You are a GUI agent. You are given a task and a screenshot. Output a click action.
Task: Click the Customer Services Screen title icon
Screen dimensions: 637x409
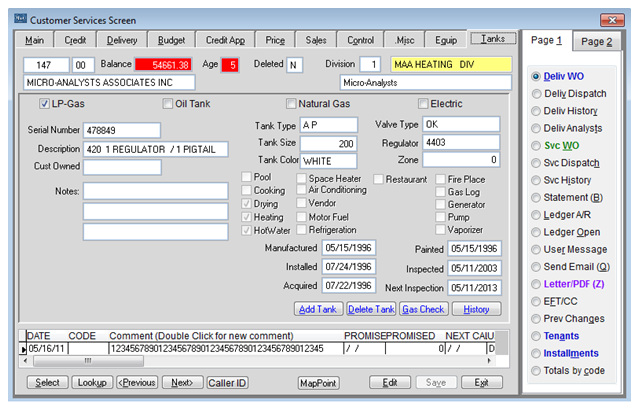[x=20, y=19]
